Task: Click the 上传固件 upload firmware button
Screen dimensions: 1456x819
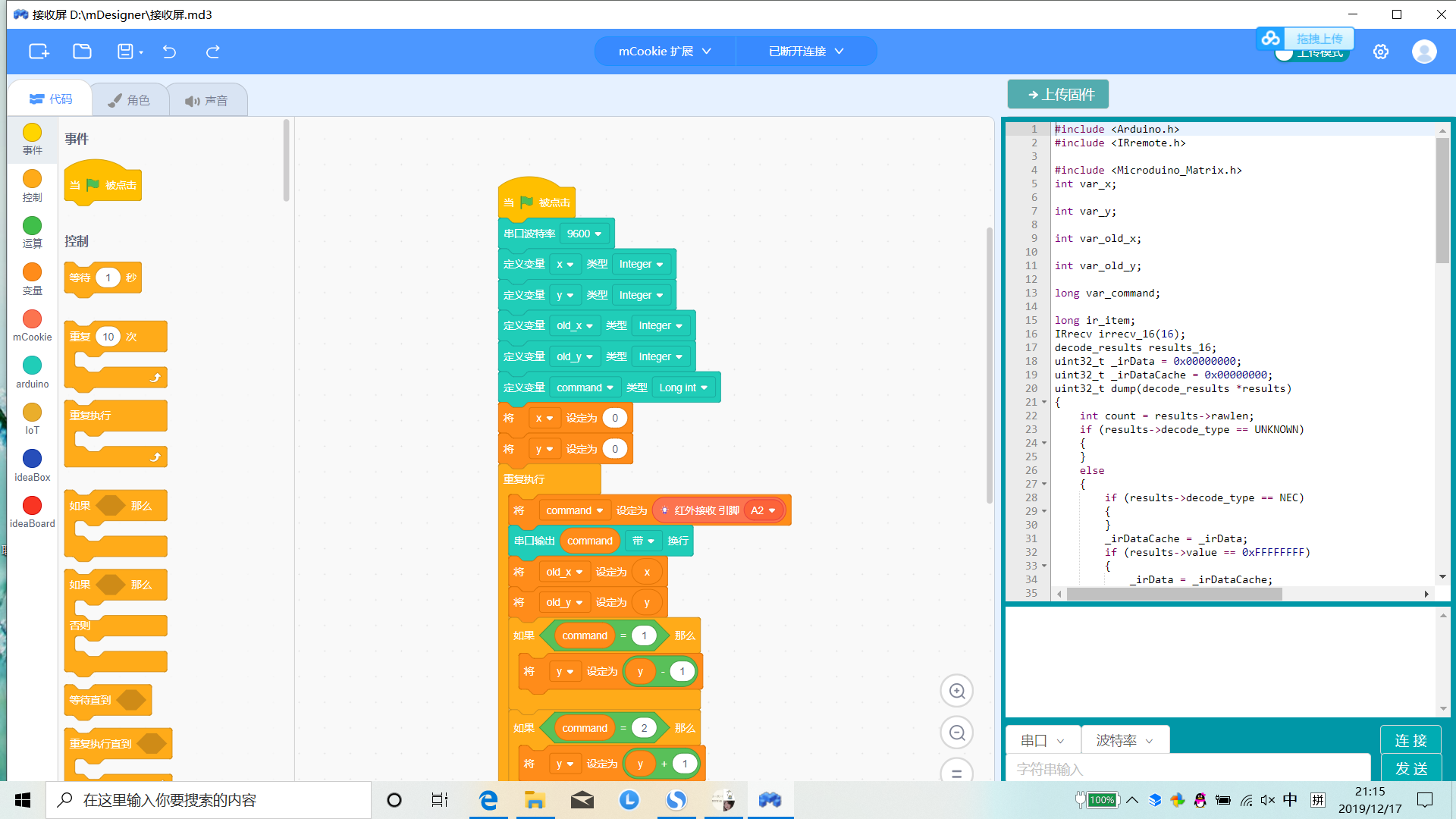Action: pos(1058,94)
